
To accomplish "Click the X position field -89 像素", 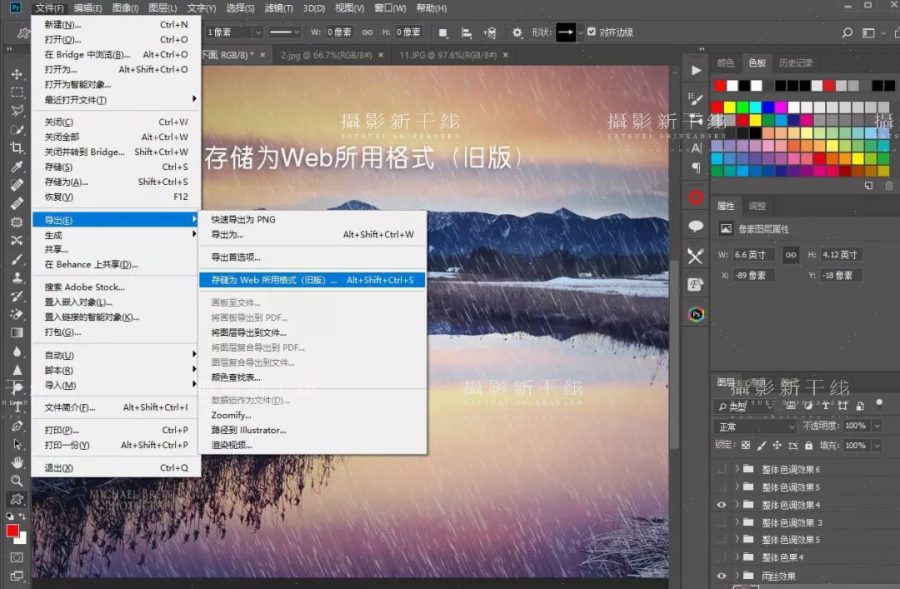I will point(755,276).
